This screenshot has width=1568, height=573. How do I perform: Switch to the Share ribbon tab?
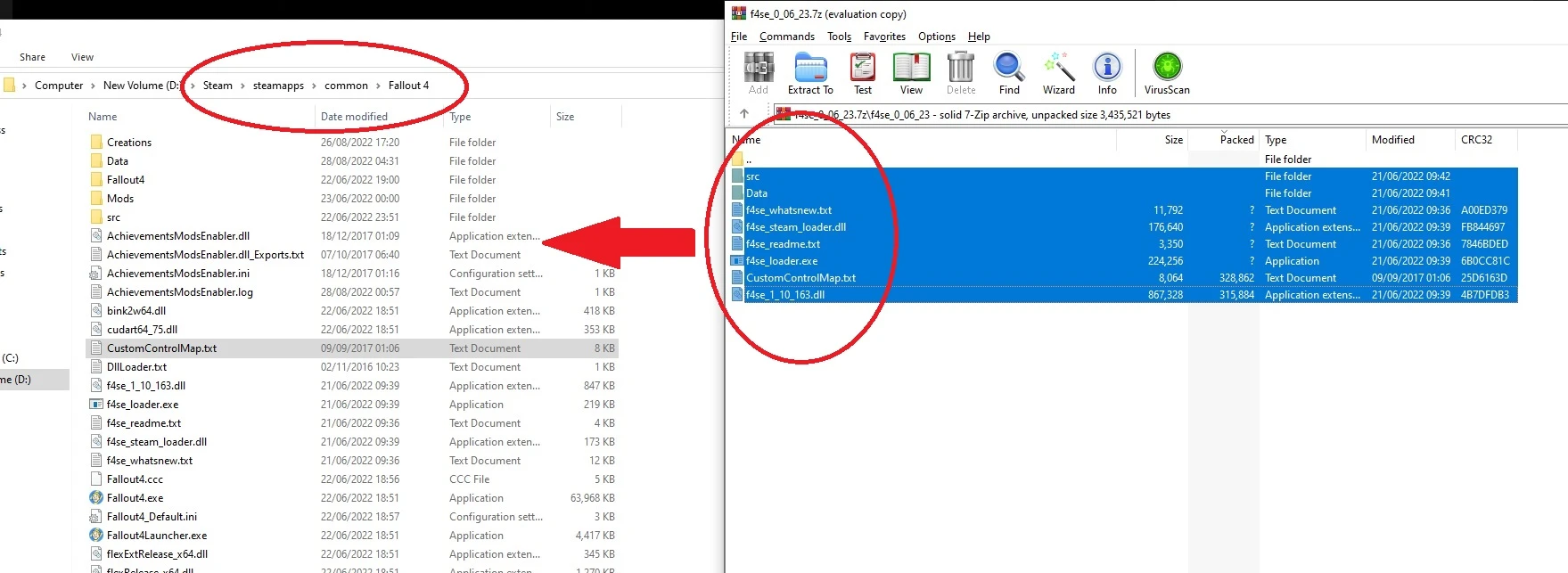pyautogui.click(x=33, y=57)
